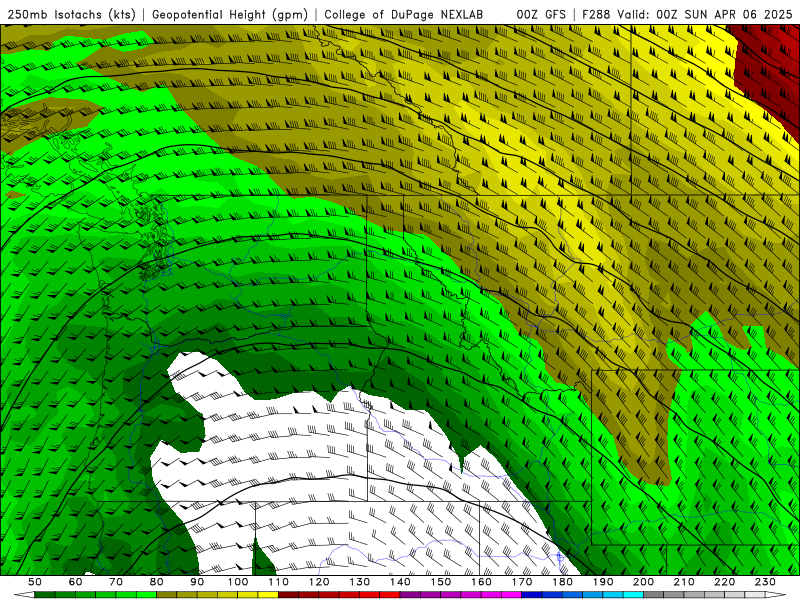Click the 'Geopotential Height (gpm)' header label
800x600 pixels.
[x=230, y=14]
